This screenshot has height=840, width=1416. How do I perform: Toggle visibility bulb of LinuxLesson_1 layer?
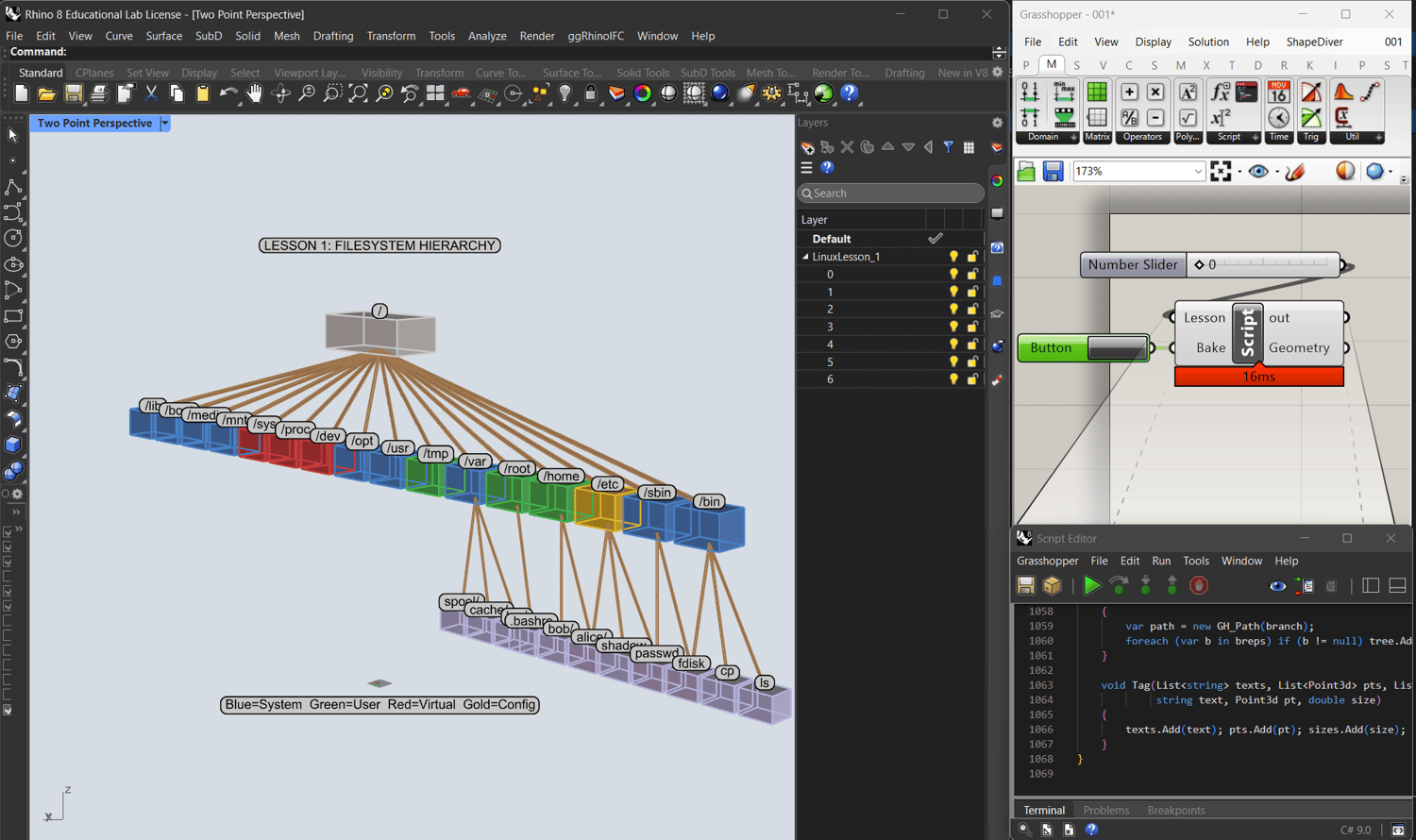(x=953, y=257)
